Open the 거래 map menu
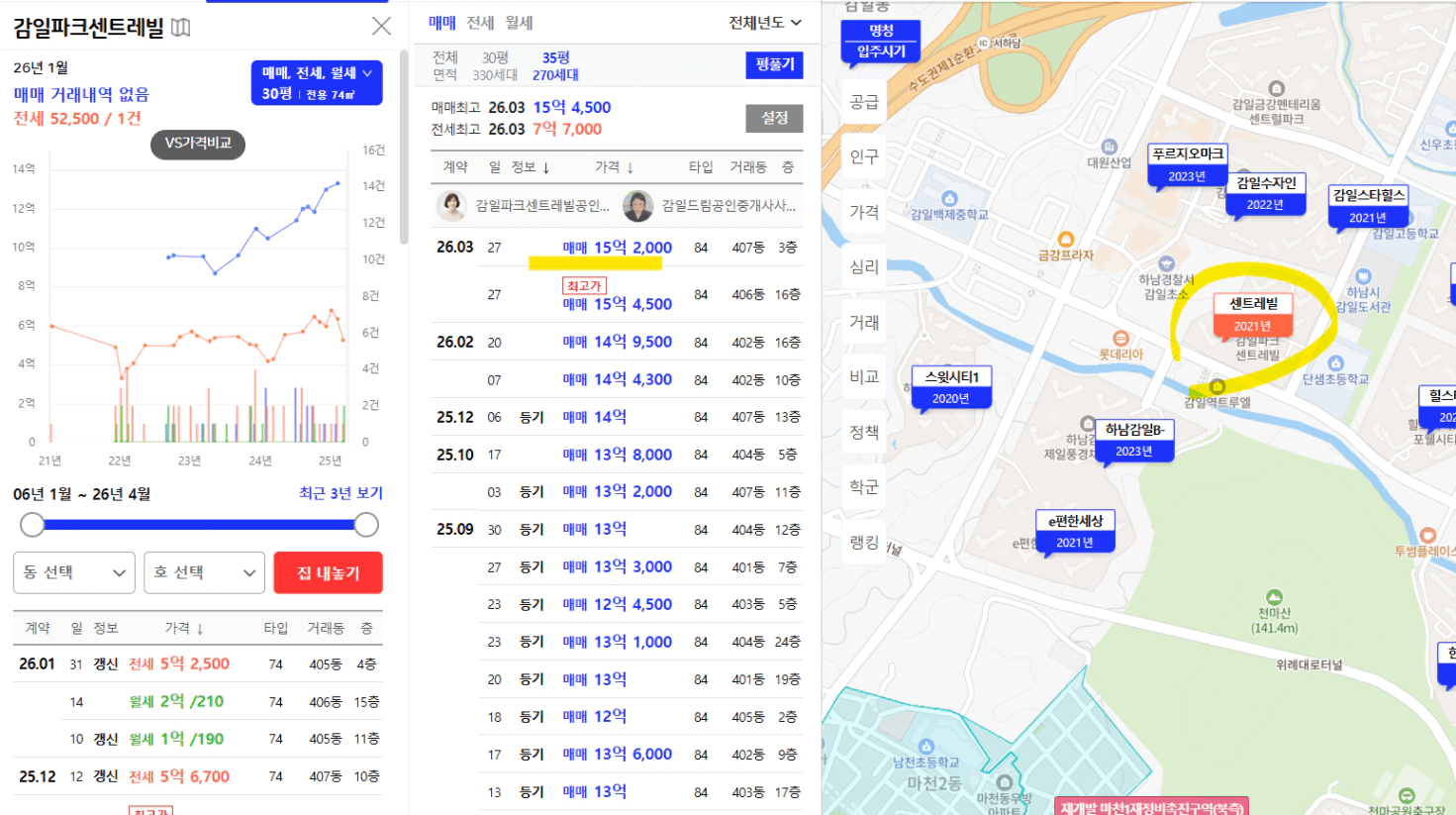 pyautogui.click(x=864, y=322)
